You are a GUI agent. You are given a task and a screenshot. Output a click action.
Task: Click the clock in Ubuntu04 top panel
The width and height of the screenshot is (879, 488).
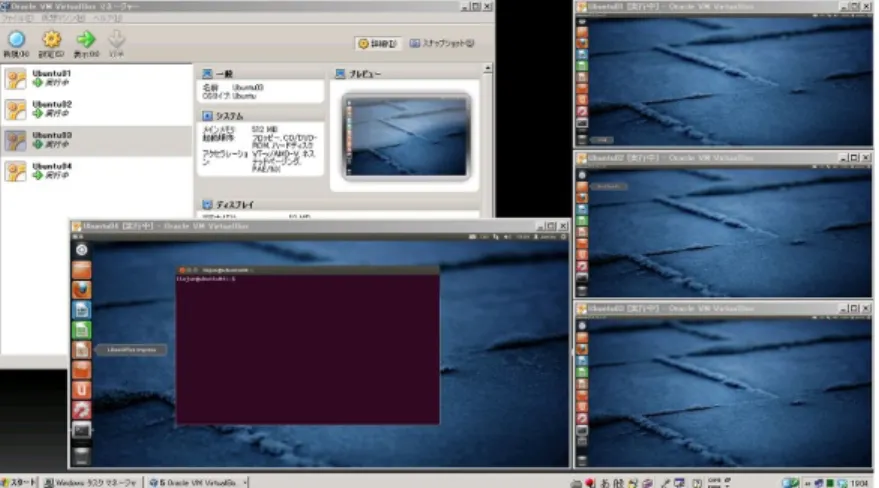coord(522,237)
